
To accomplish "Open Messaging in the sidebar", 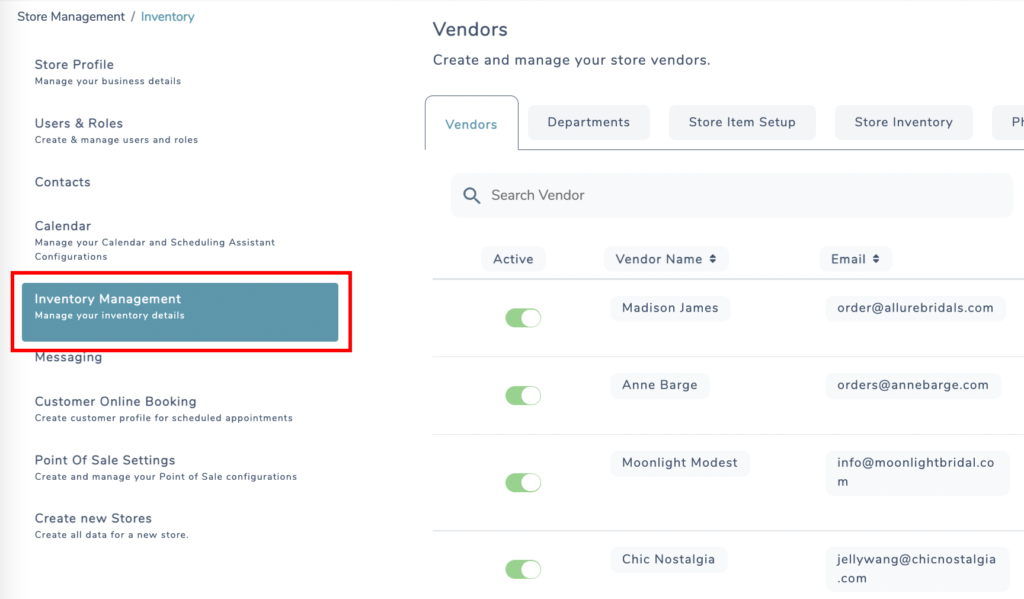I will click(69, 357).
